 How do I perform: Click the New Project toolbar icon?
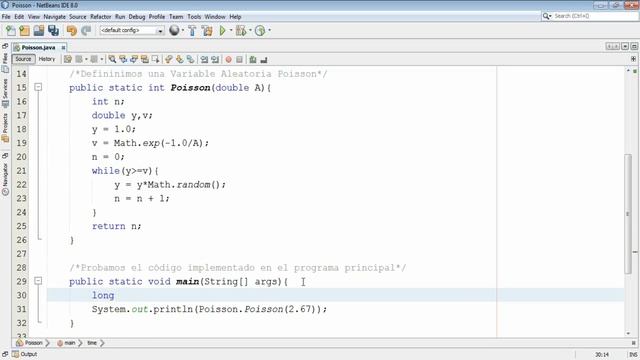(x=24, y=31)
